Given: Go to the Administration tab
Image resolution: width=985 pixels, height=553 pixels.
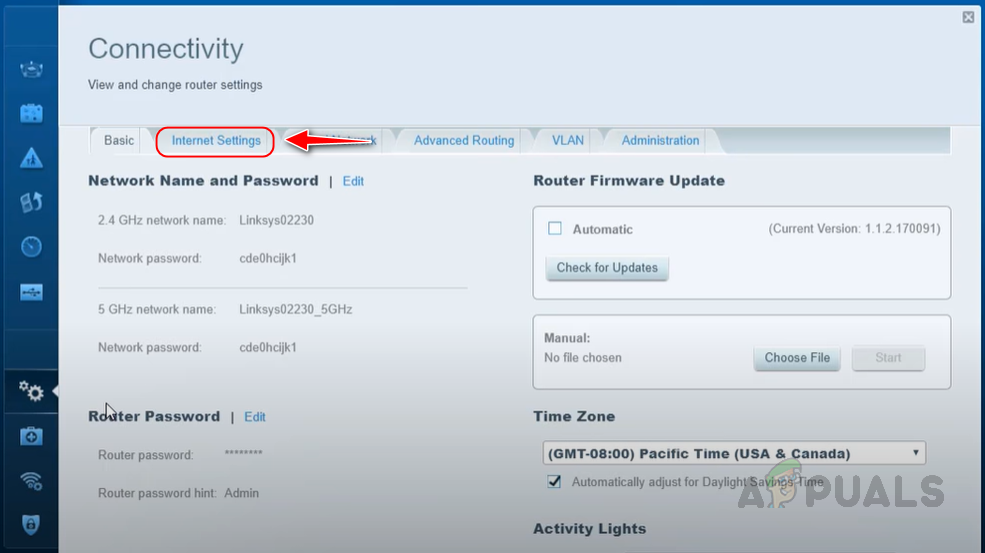Looking at the screenshot, I should point(660,141).
